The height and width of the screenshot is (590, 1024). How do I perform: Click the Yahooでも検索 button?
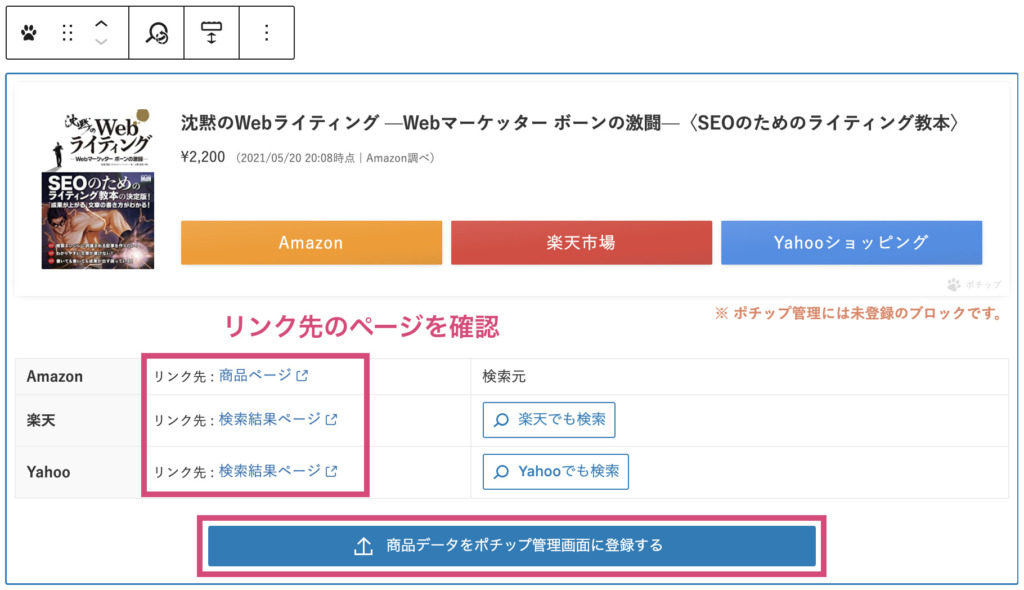(556, 471)
